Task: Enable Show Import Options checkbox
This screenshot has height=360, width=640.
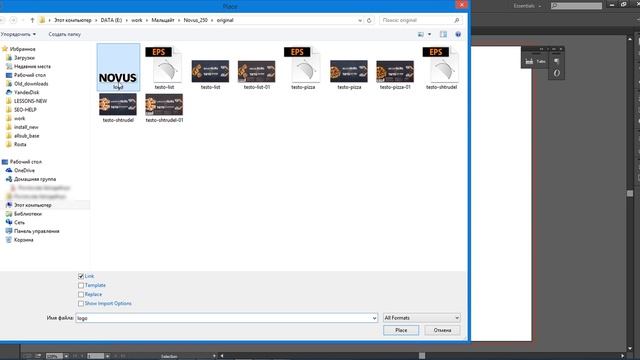Action: 81,304
